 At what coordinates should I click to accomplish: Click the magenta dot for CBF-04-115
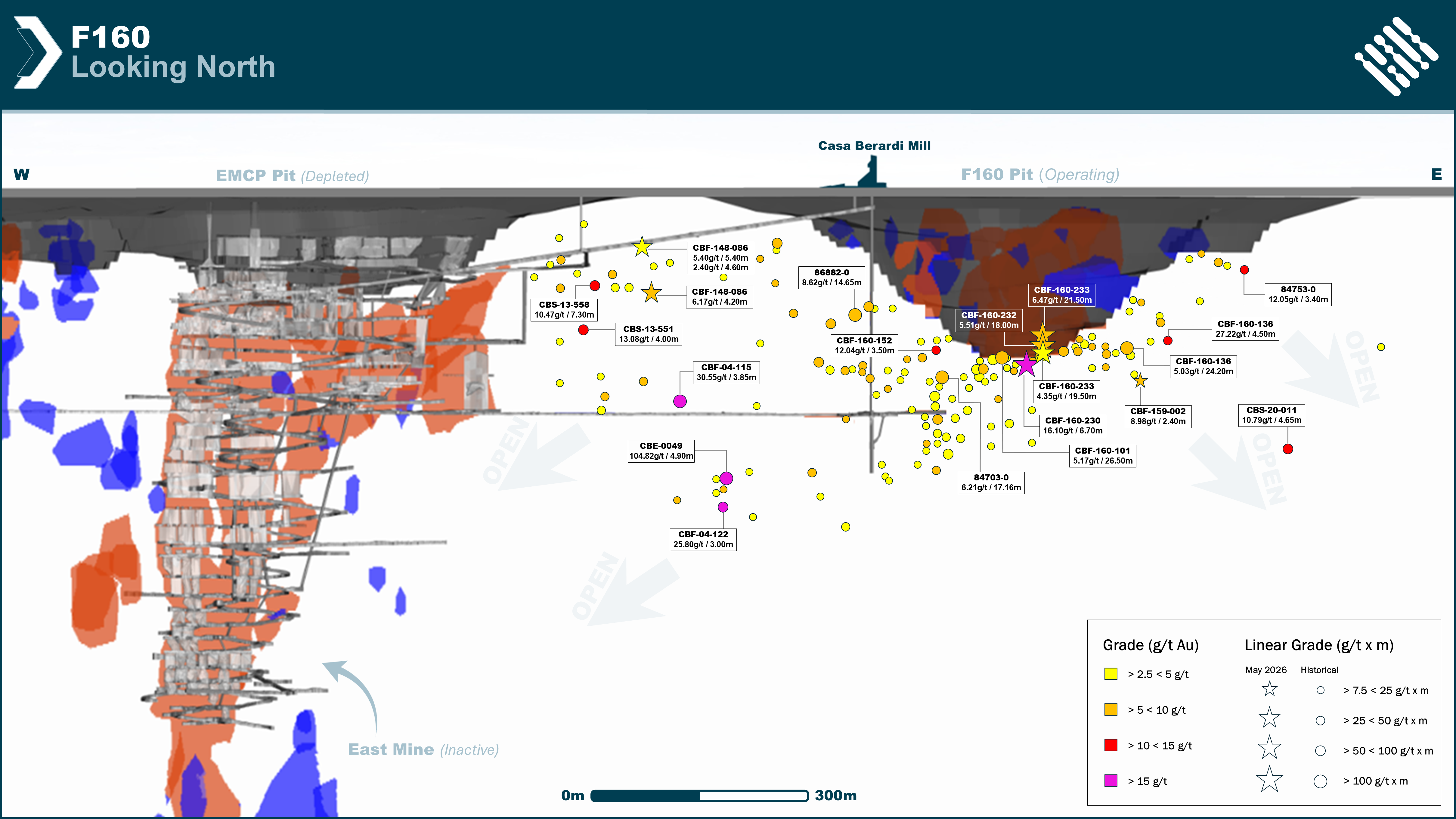point(680,401)
